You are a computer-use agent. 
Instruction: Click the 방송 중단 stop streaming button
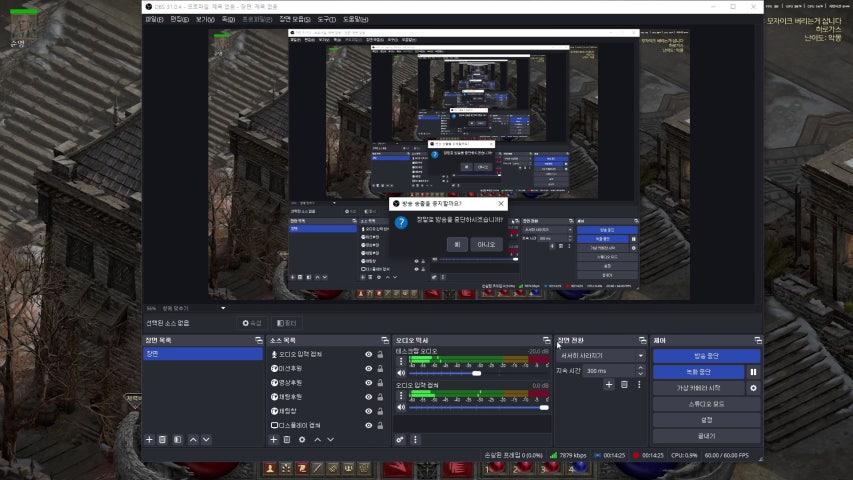pyautogui.click(x=706, y=356)
